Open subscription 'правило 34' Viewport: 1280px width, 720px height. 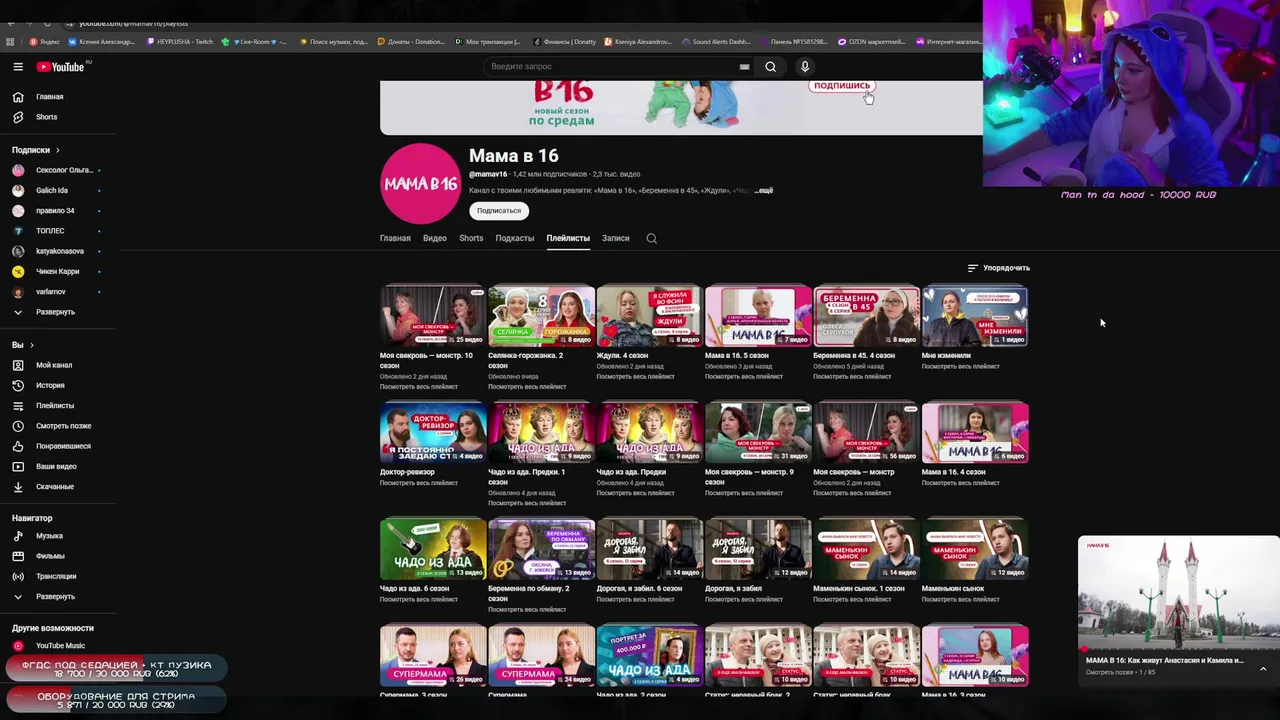click(x=58, y=211)
